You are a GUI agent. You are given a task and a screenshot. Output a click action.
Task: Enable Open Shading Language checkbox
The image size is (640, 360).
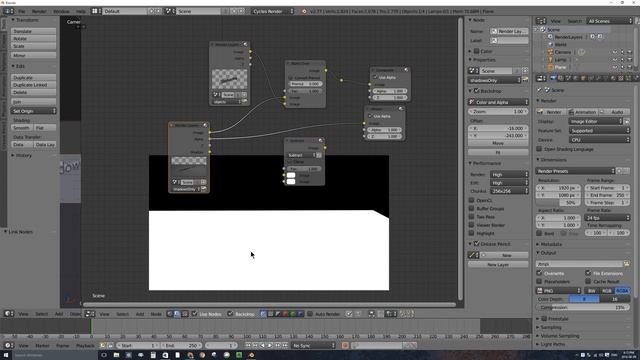pos(539,149)
